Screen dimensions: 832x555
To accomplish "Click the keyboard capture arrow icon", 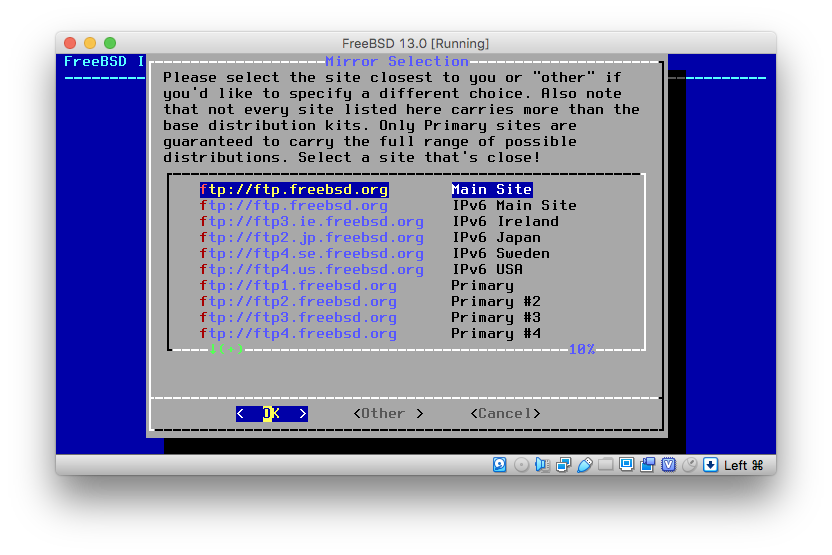I will click(x=710, y=465).
